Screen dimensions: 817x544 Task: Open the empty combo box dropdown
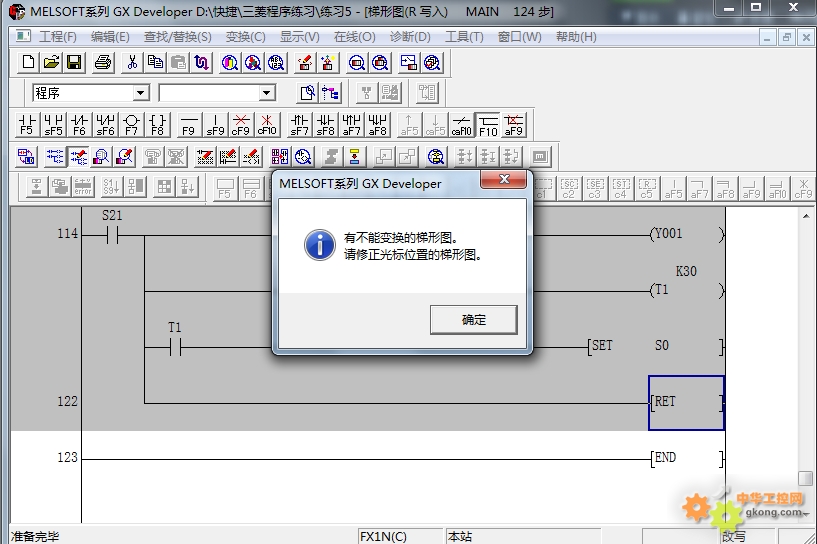pos(266,93)
